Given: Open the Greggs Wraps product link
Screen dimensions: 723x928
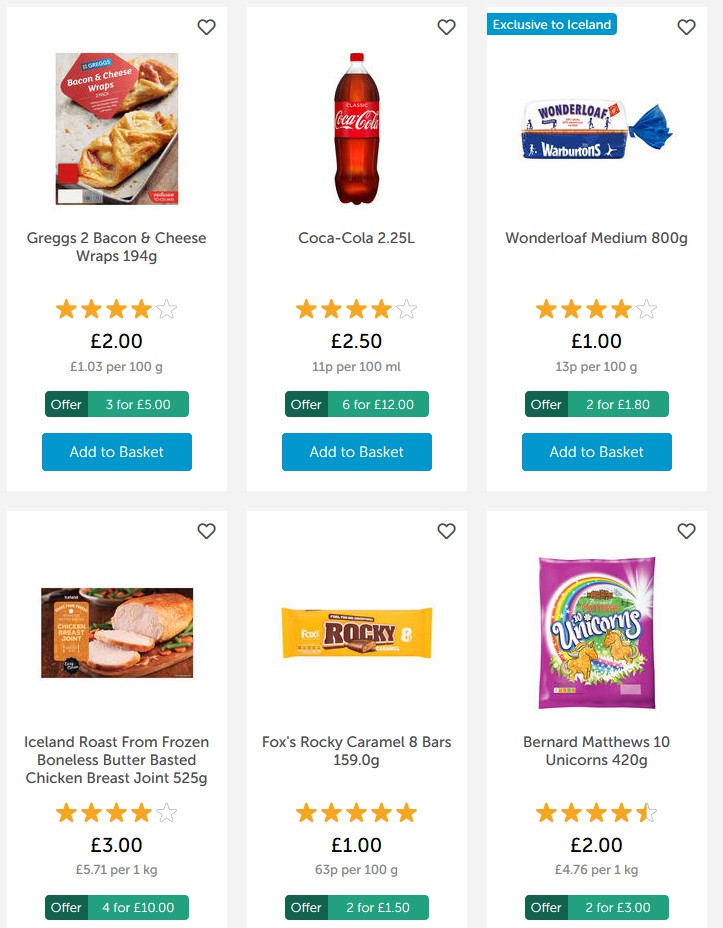Looking at the screenshot, I should point(116,248).
